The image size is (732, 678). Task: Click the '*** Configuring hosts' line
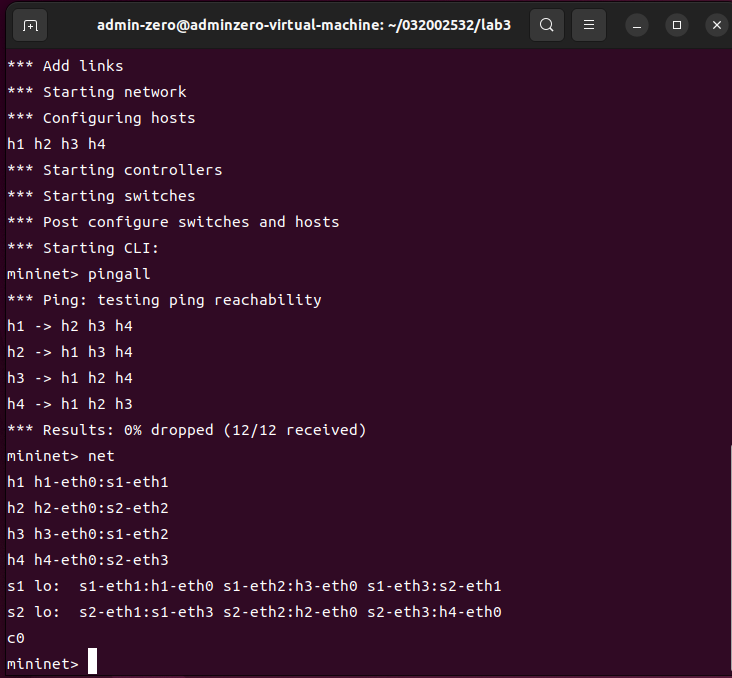[x=101, y=119]
